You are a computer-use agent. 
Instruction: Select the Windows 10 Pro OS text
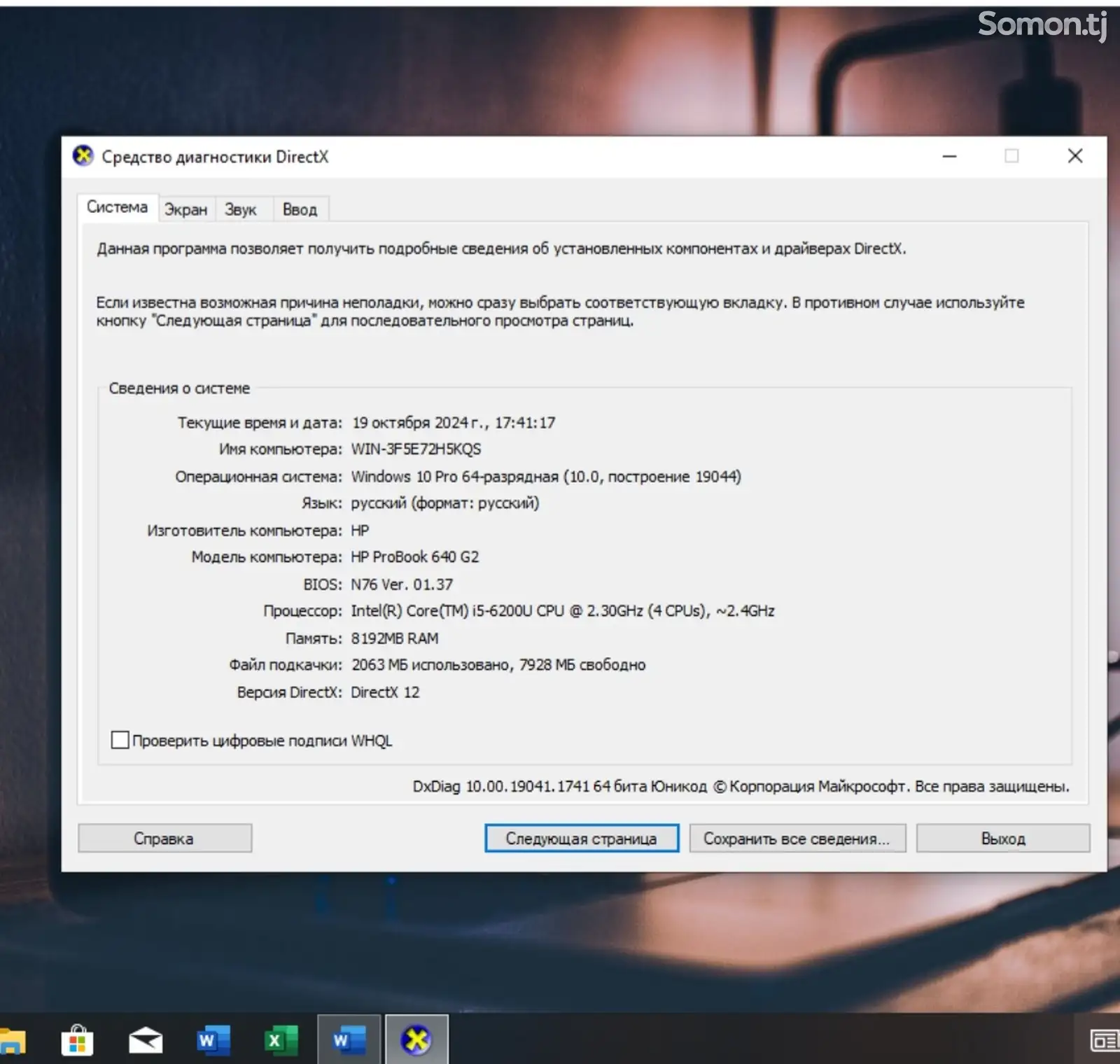[545, 477]
